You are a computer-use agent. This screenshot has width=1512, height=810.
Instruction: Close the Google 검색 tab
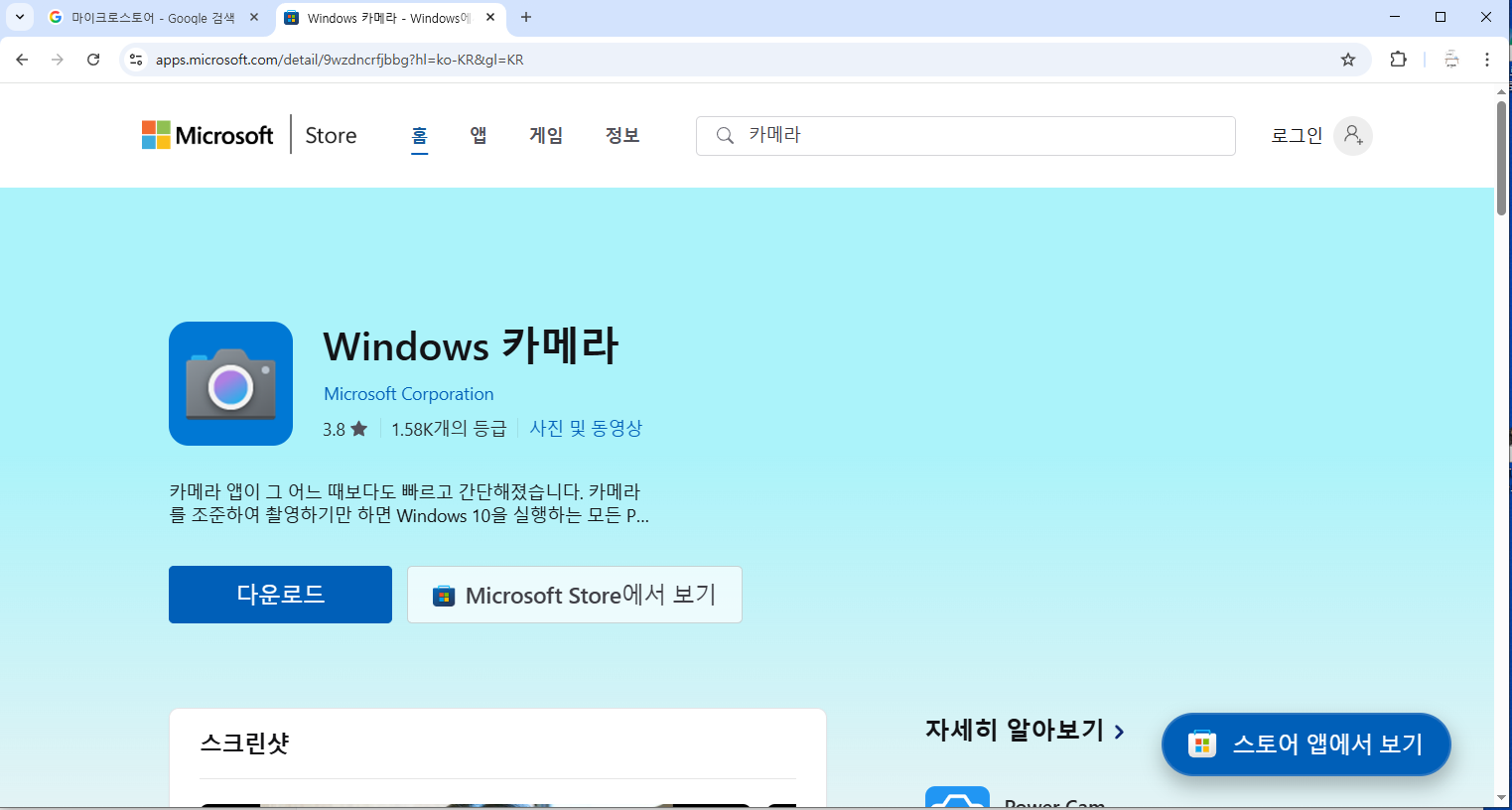coord(254,17)
